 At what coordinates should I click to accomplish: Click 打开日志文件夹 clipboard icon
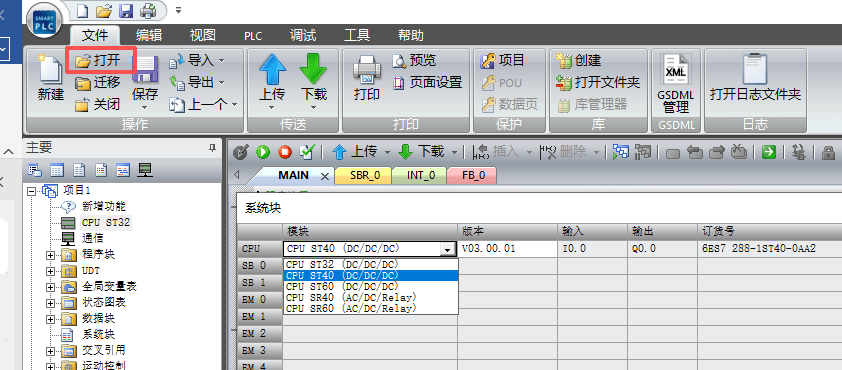[755, 69]
